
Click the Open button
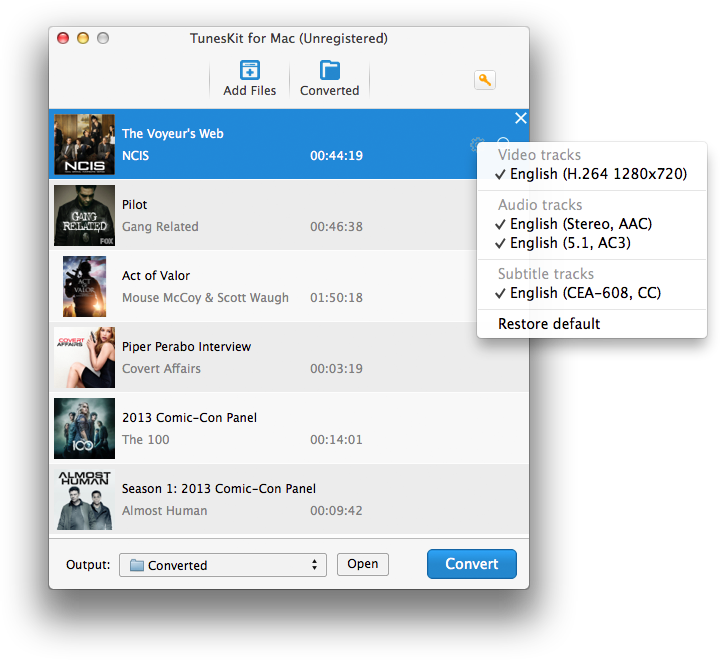[363, 564]
